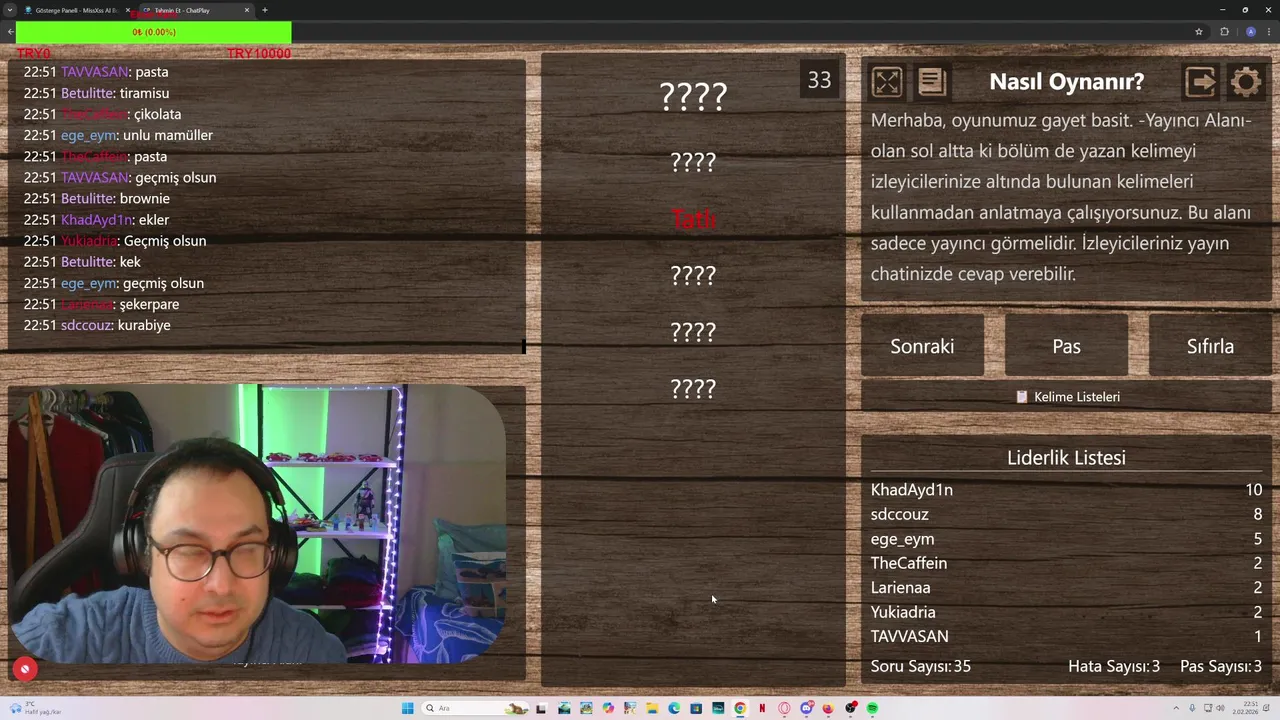Click the countdown timer showing 33
Viewport: 1280px width, 720px height.
coord(819,81)
